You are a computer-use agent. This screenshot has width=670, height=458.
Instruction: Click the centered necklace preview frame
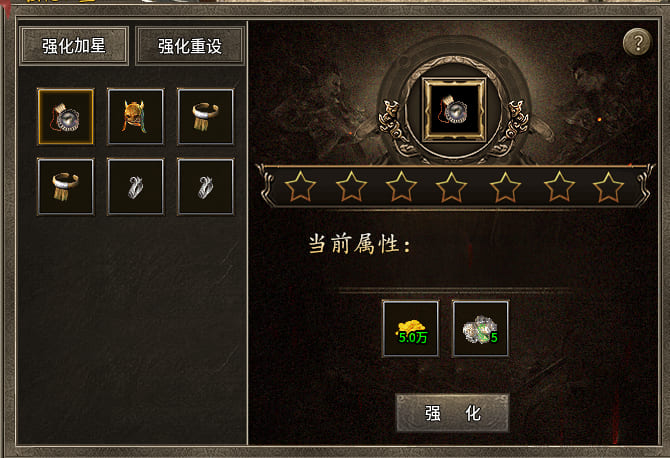pos(454,110)
